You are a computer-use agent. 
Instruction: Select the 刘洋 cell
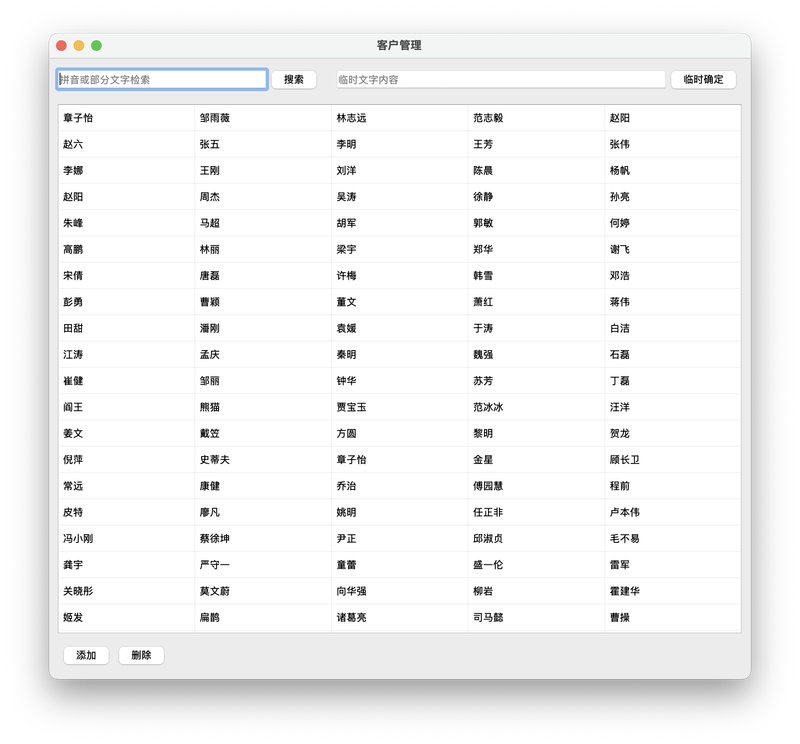[400, 170]
